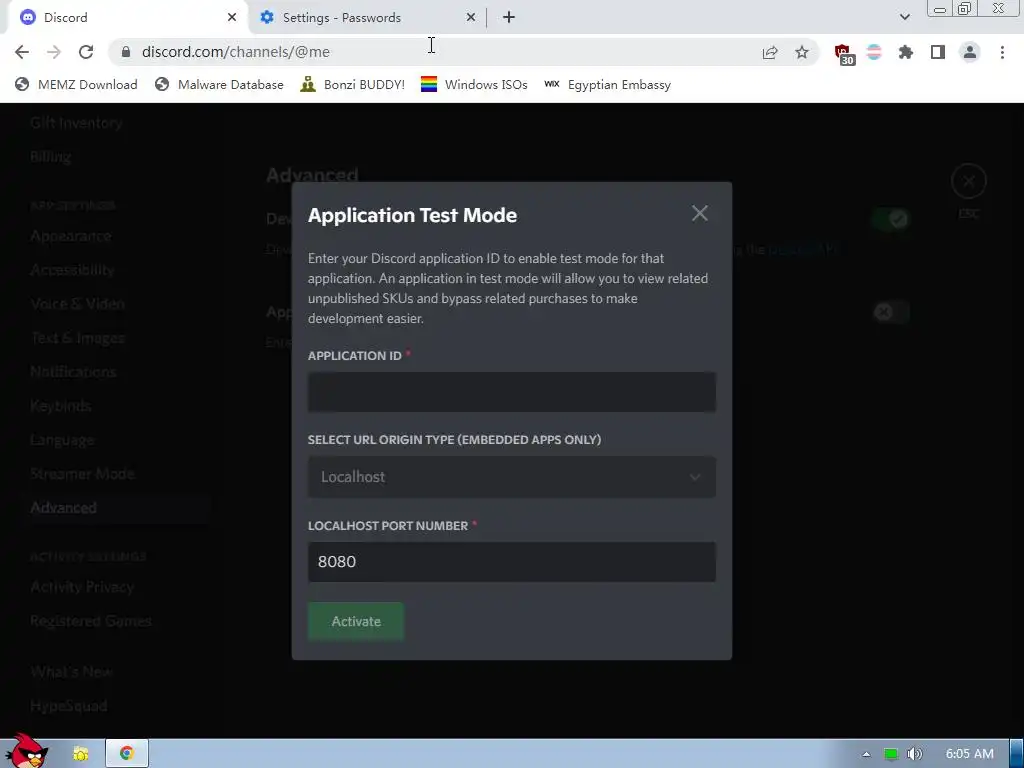
Task: Toggle the Application Test Mode switch
Action: [x=891, y=312]
